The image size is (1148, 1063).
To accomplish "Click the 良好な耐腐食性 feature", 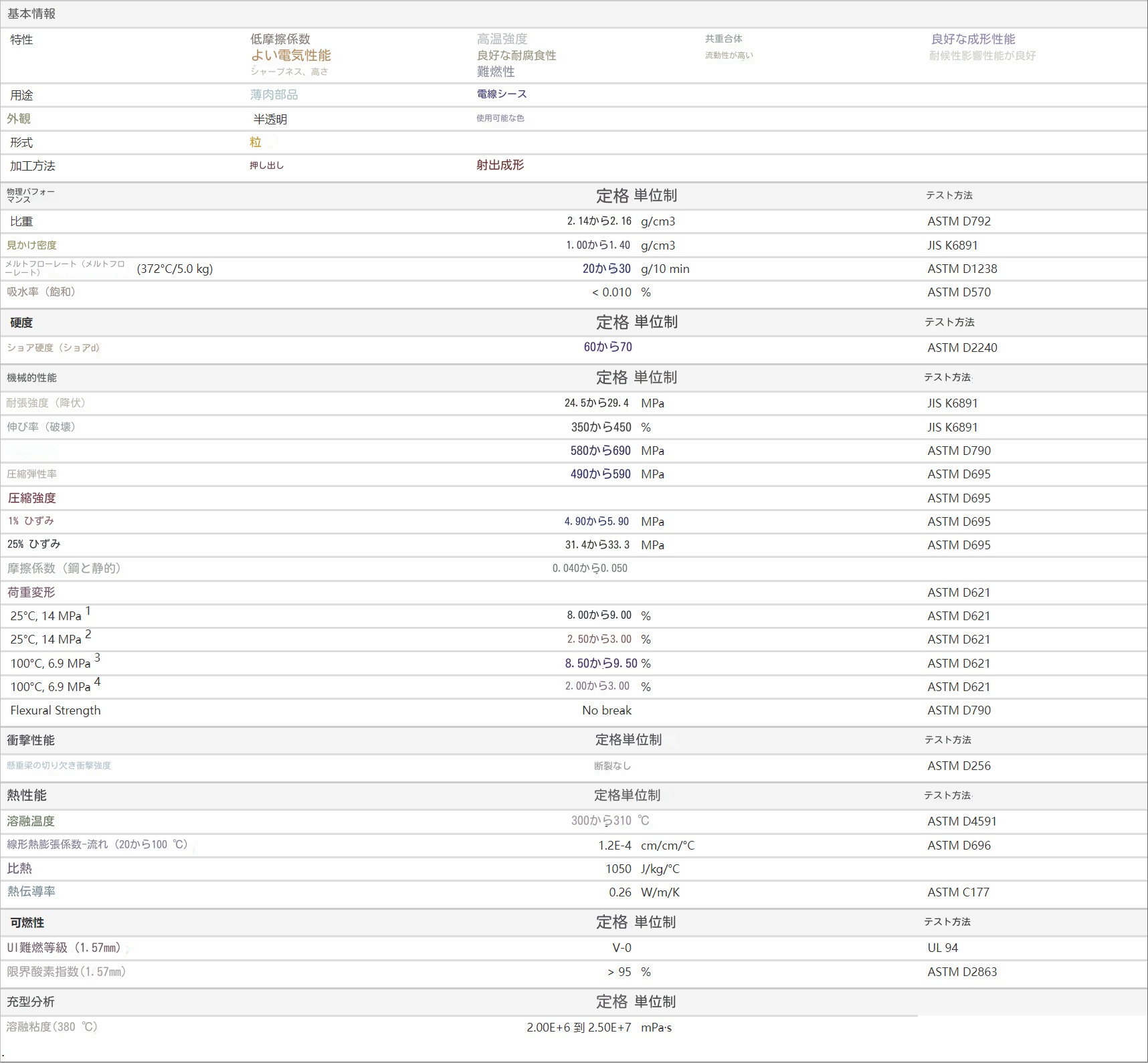I will [516, 56].
